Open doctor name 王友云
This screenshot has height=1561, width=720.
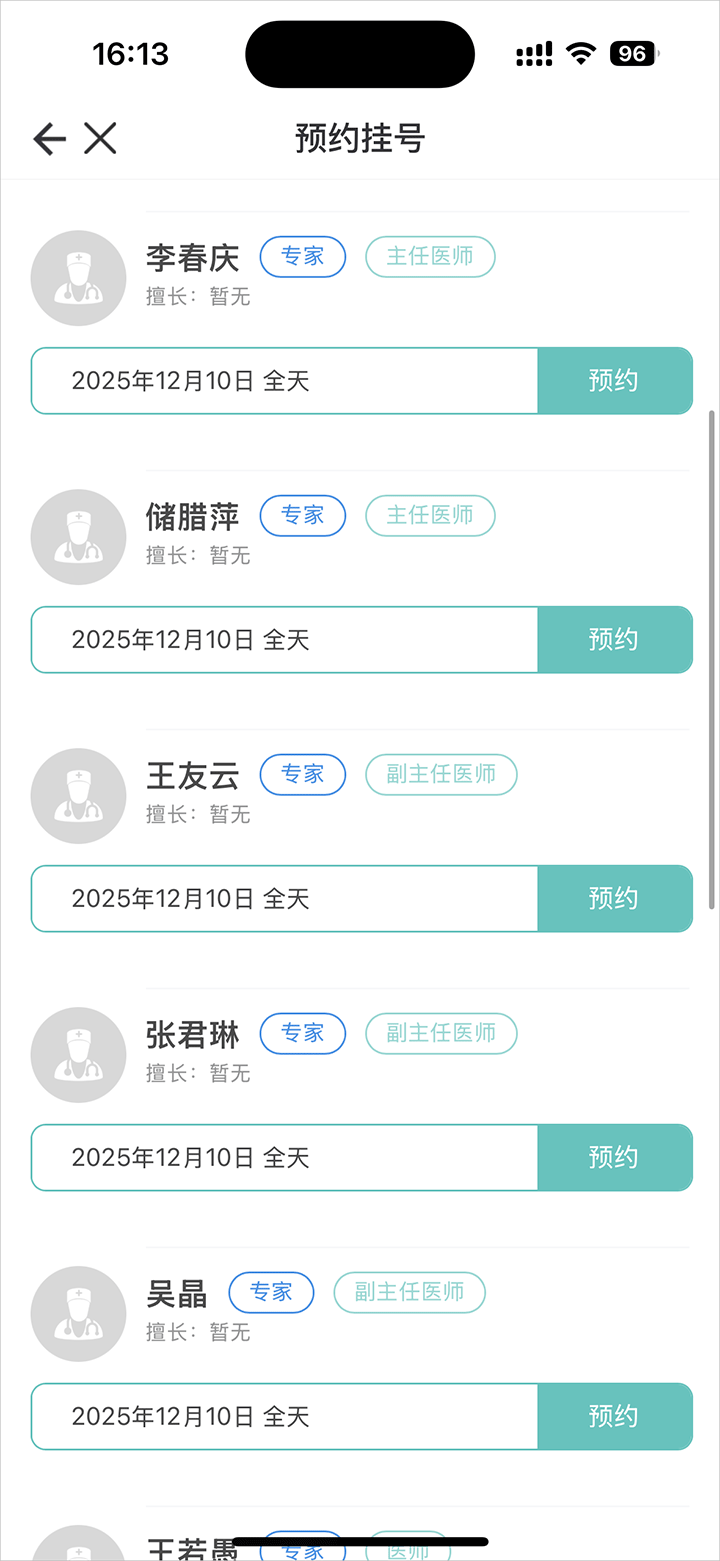click(x=193, y=776)
